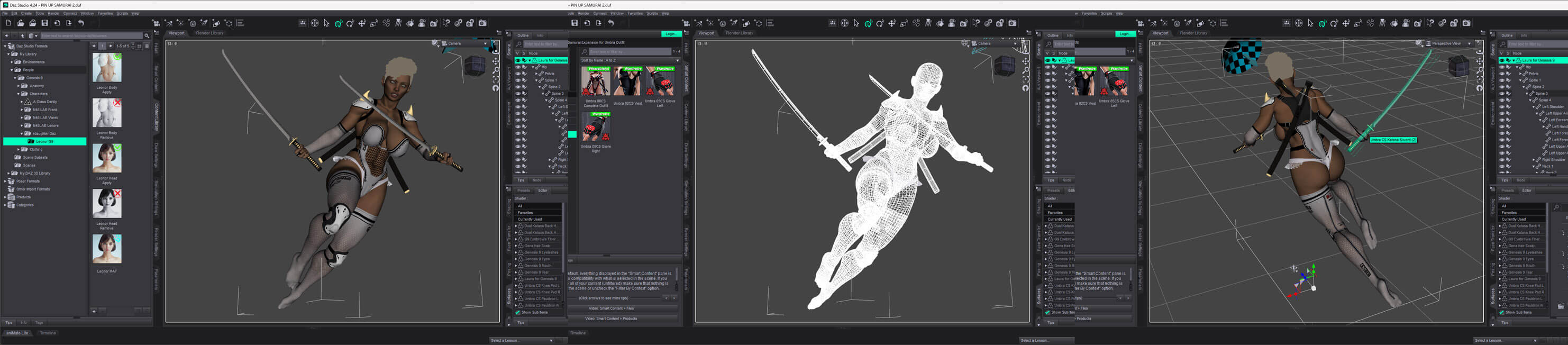Select the green Rotate tool in middle window
Screen dimensions: 1568x345
pyautogui.click(x=868, y=23)
